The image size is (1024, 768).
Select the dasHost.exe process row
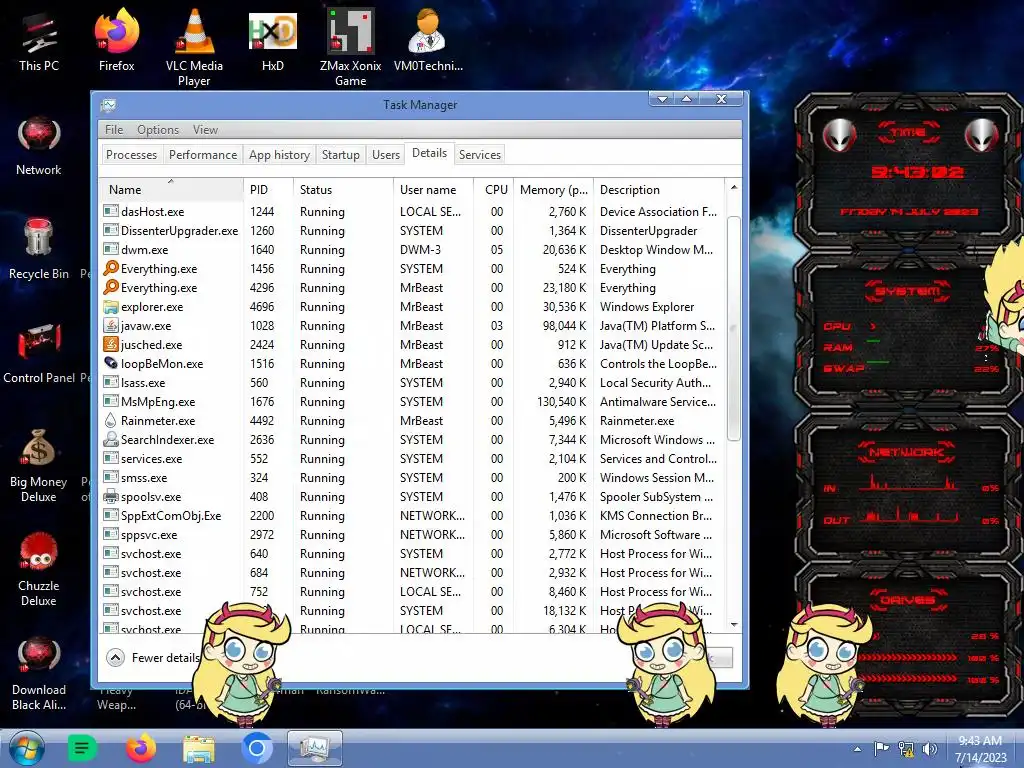[413, 212]
